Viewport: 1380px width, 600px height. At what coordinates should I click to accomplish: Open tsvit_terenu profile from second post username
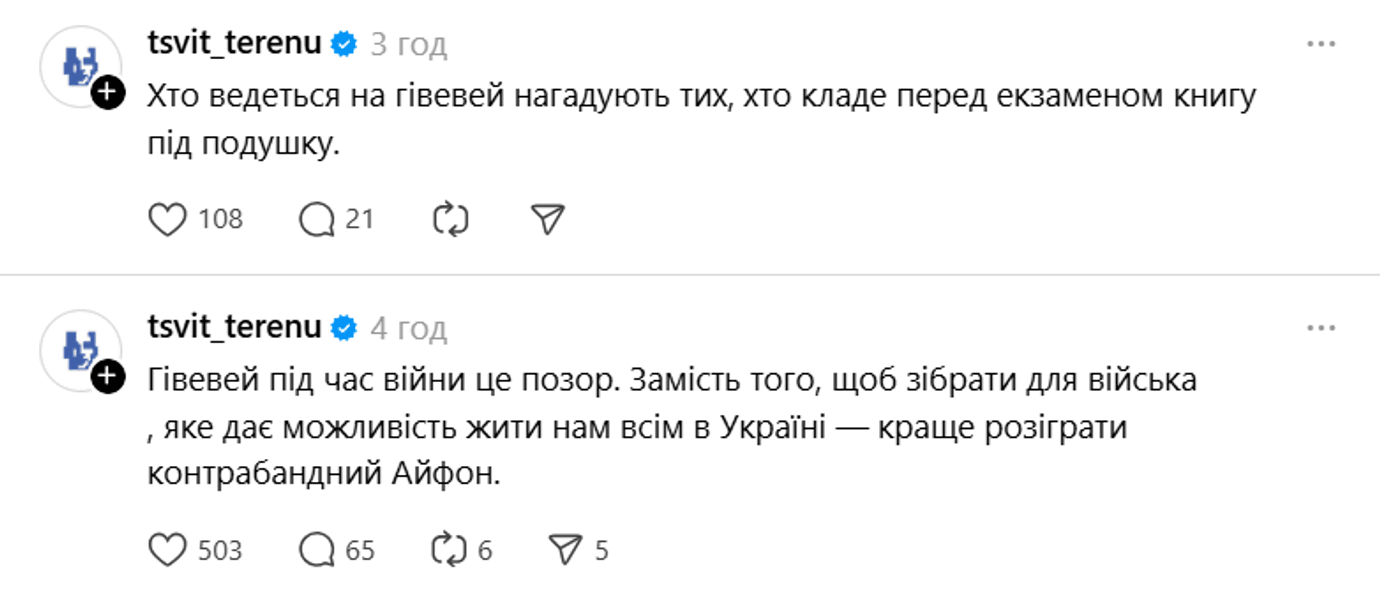(x=234, y=328)
